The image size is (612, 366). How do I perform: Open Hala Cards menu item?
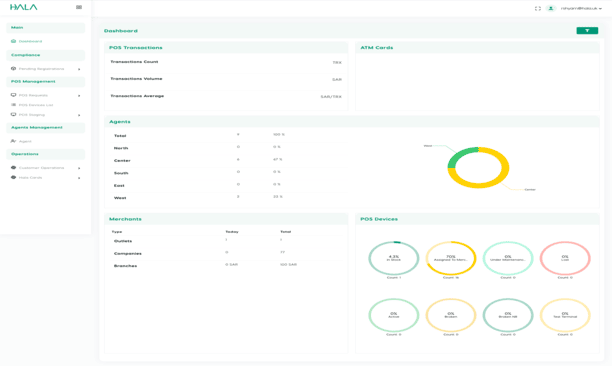30,178
